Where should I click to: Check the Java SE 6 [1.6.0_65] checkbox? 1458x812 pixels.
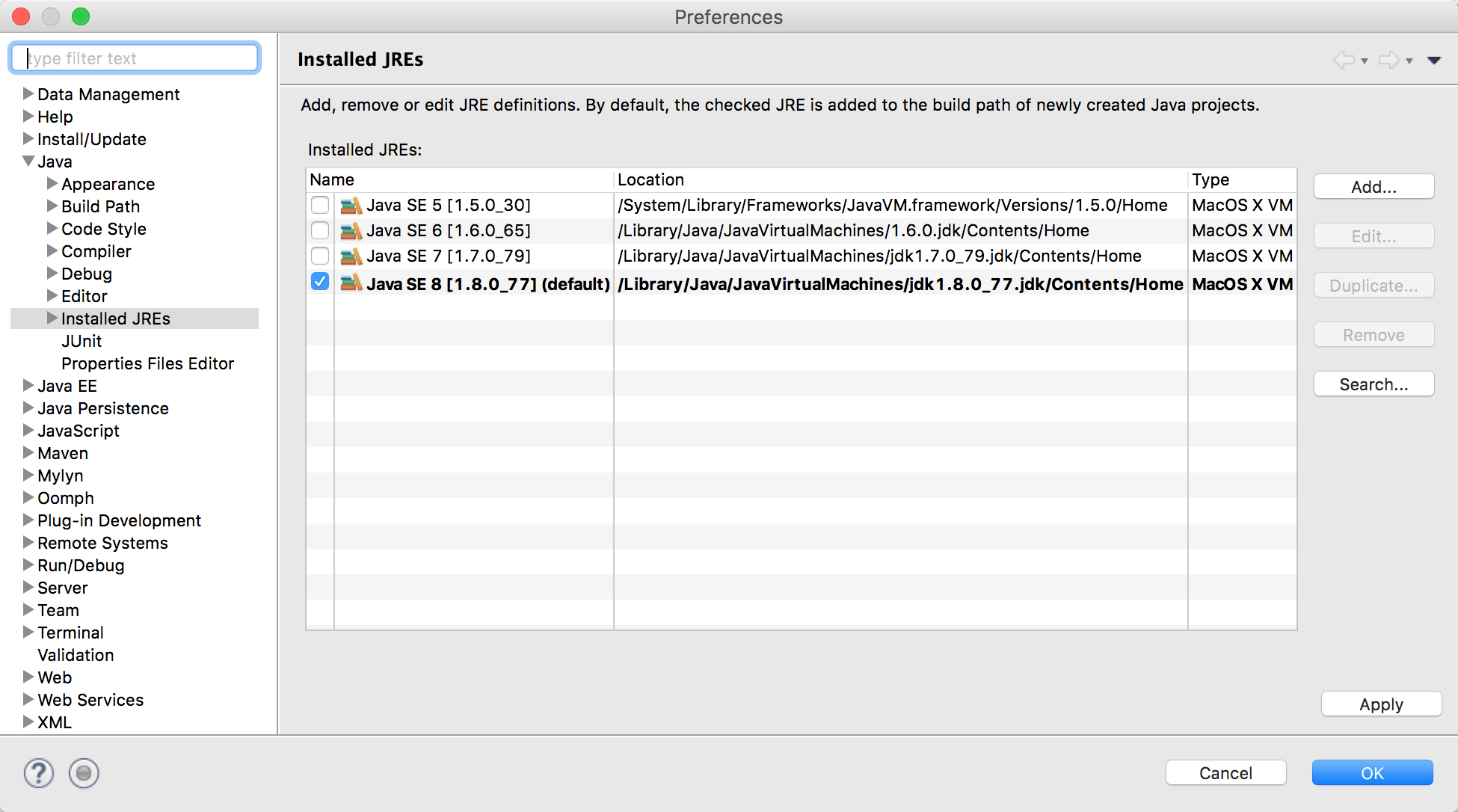pos(320,230)
